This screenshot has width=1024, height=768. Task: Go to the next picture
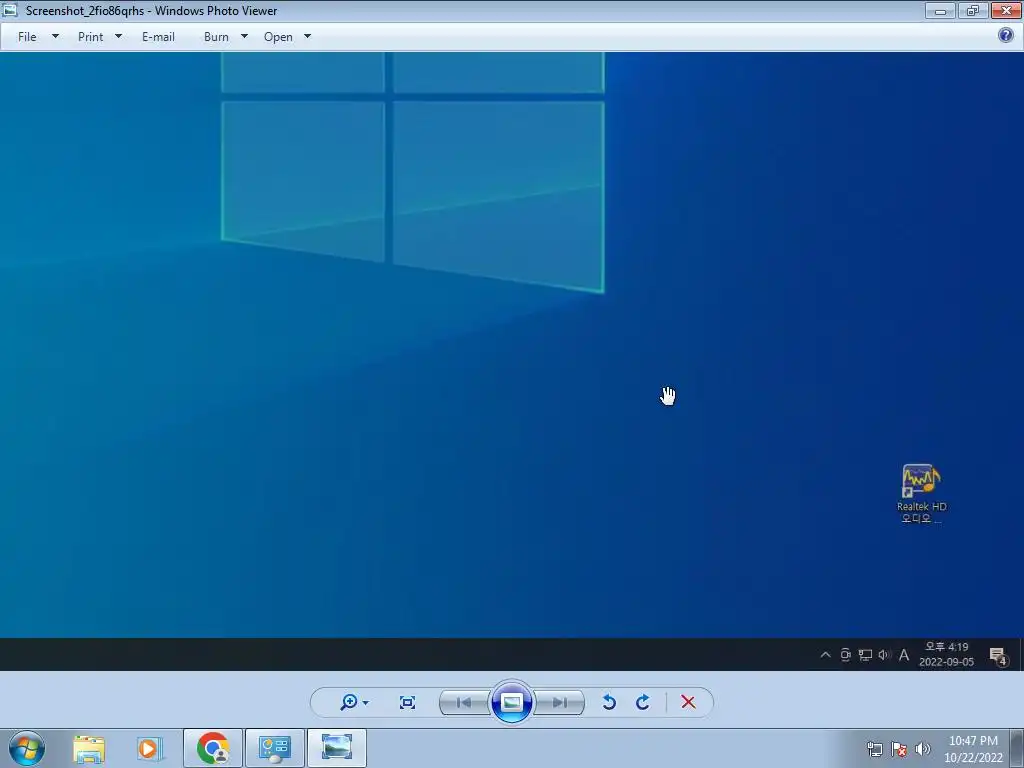coord(559,703)
